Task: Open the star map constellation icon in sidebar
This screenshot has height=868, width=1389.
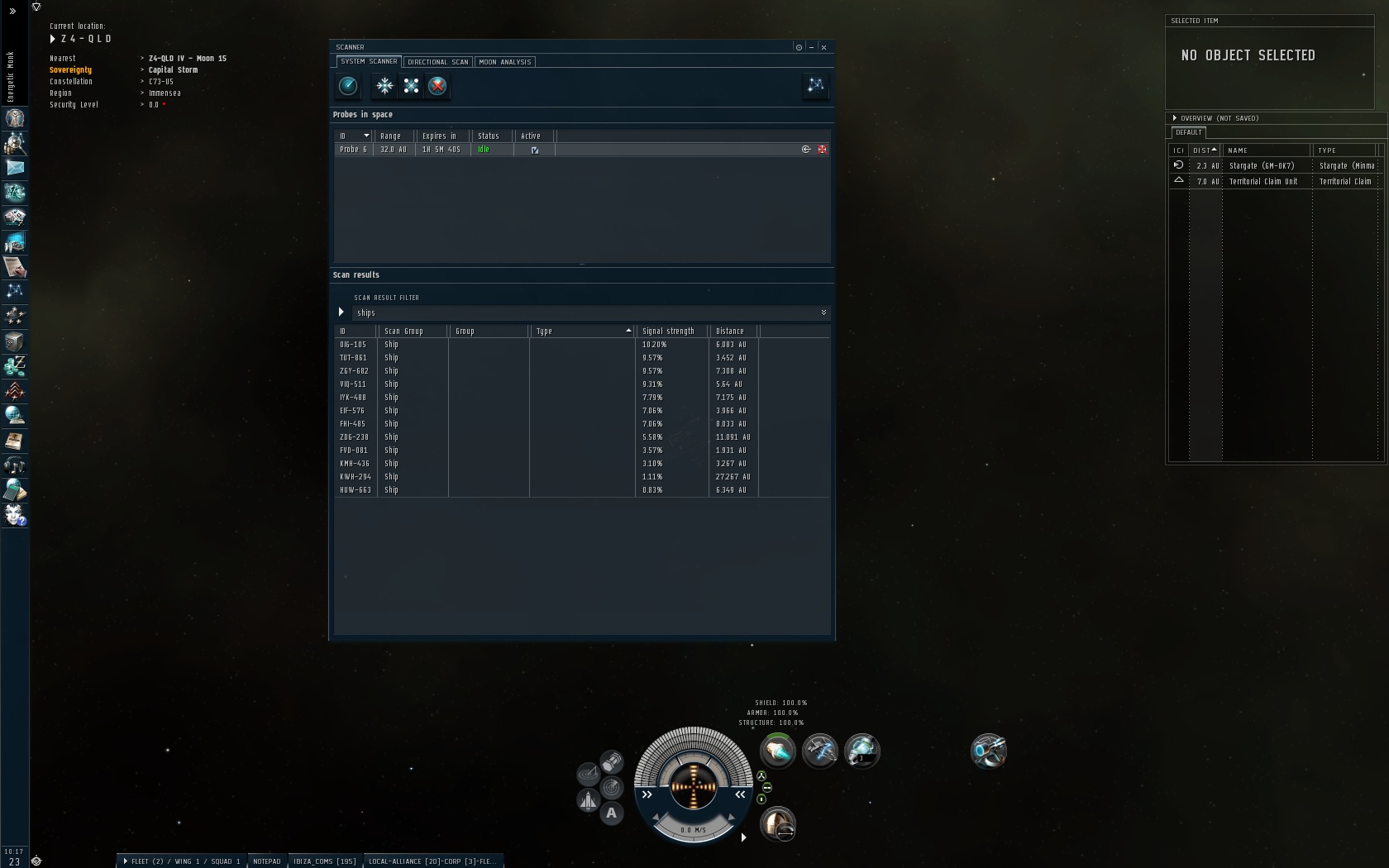Action: click(15, 292)
